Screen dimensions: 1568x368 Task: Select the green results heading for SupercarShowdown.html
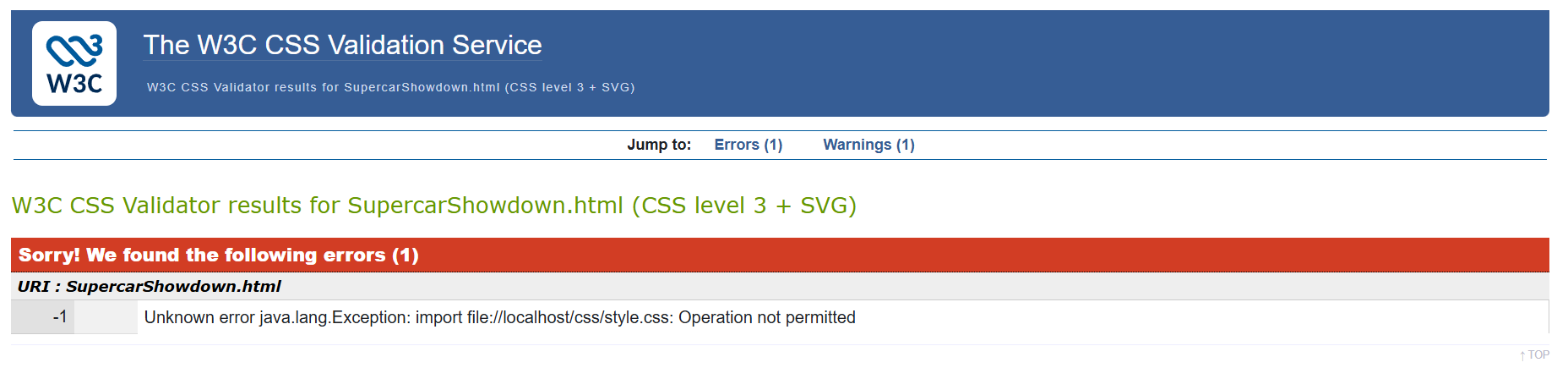(434, 206)
